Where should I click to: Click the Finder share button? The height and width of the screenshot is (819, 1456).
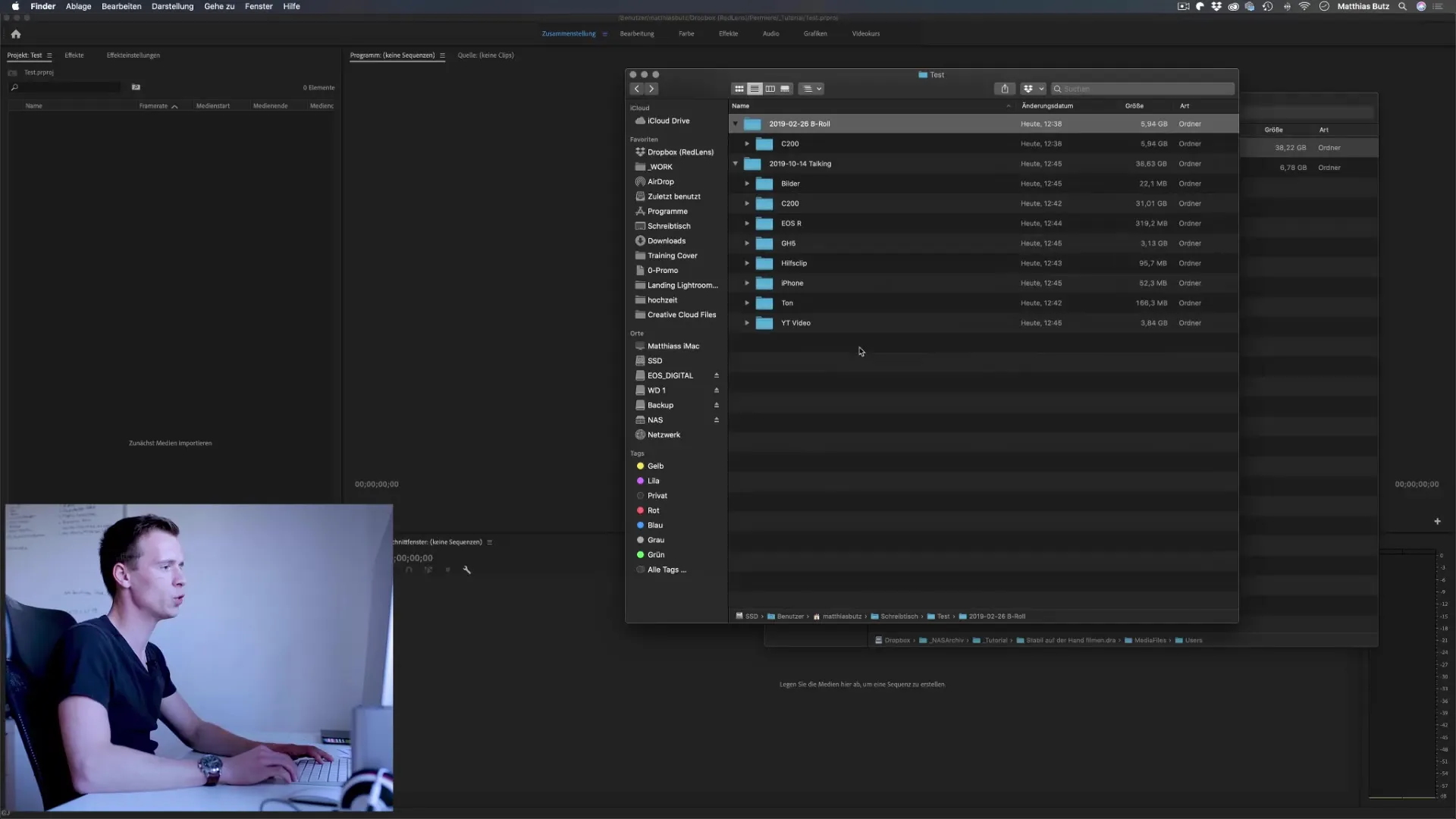[1005, 89]
